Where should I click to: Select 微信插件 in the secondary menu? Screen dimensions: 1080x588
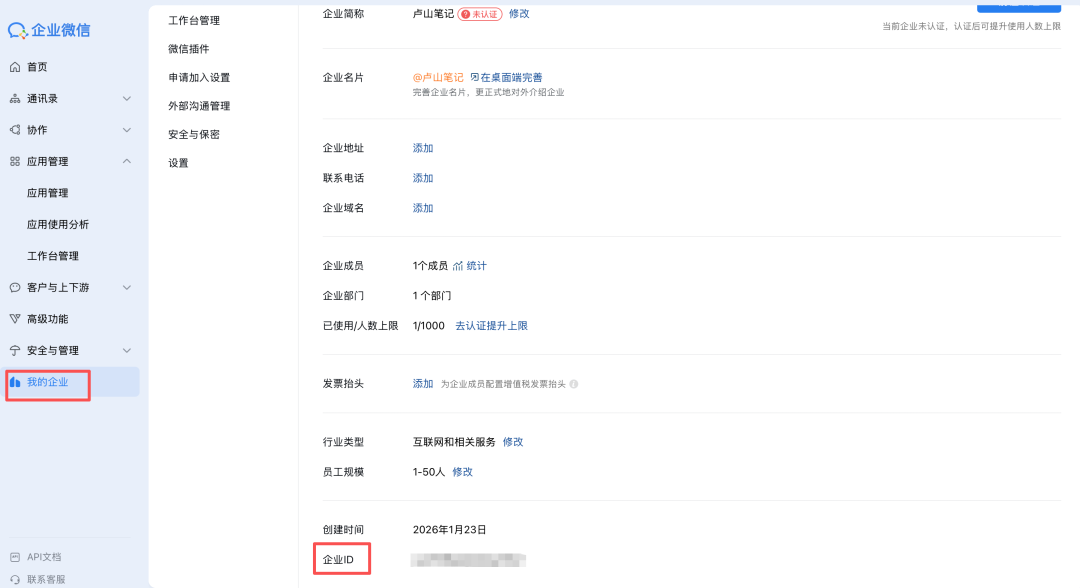[189, 49]
